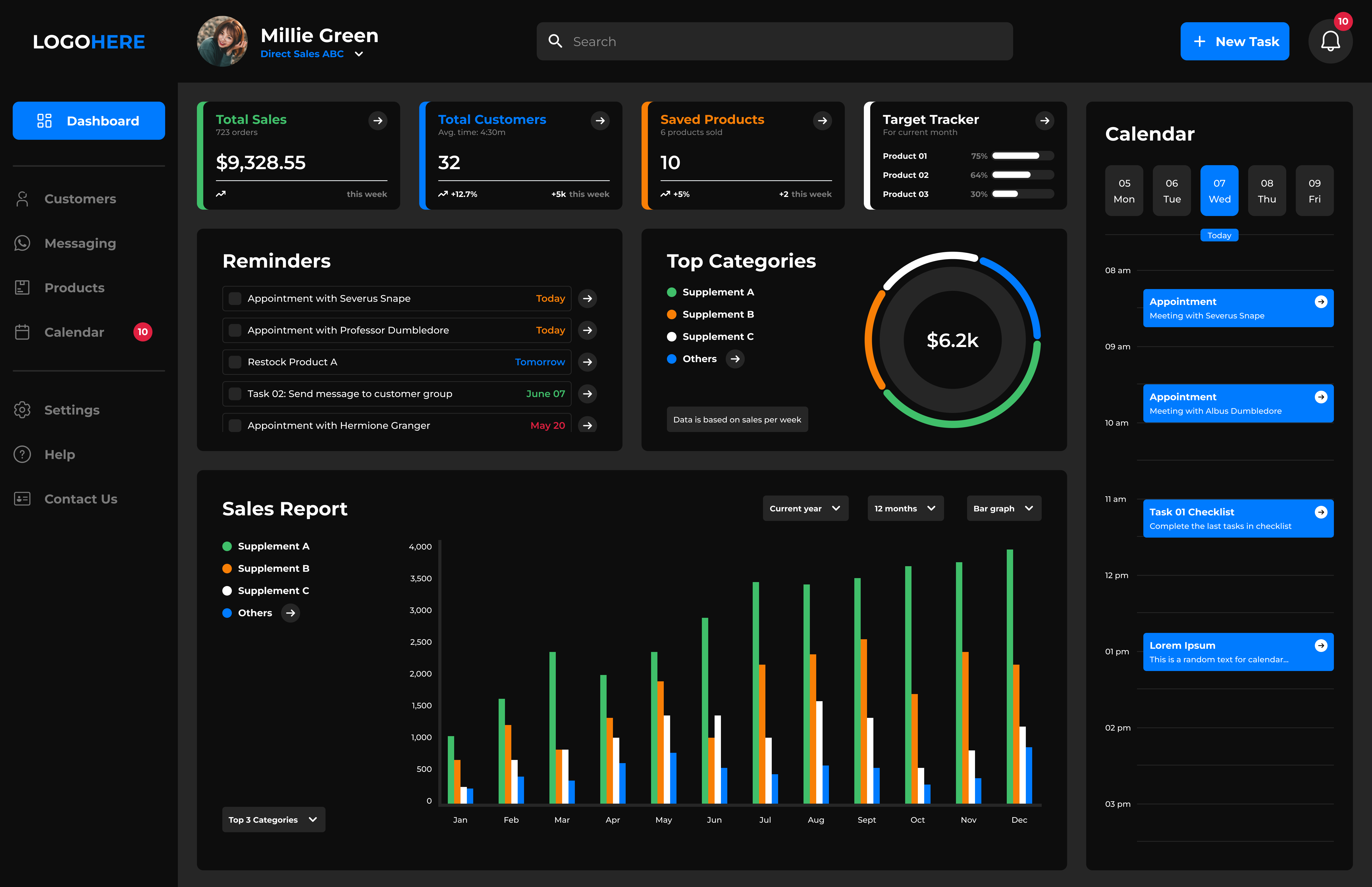Select the 08 Thu calendar day tab

pos(1267,191)
